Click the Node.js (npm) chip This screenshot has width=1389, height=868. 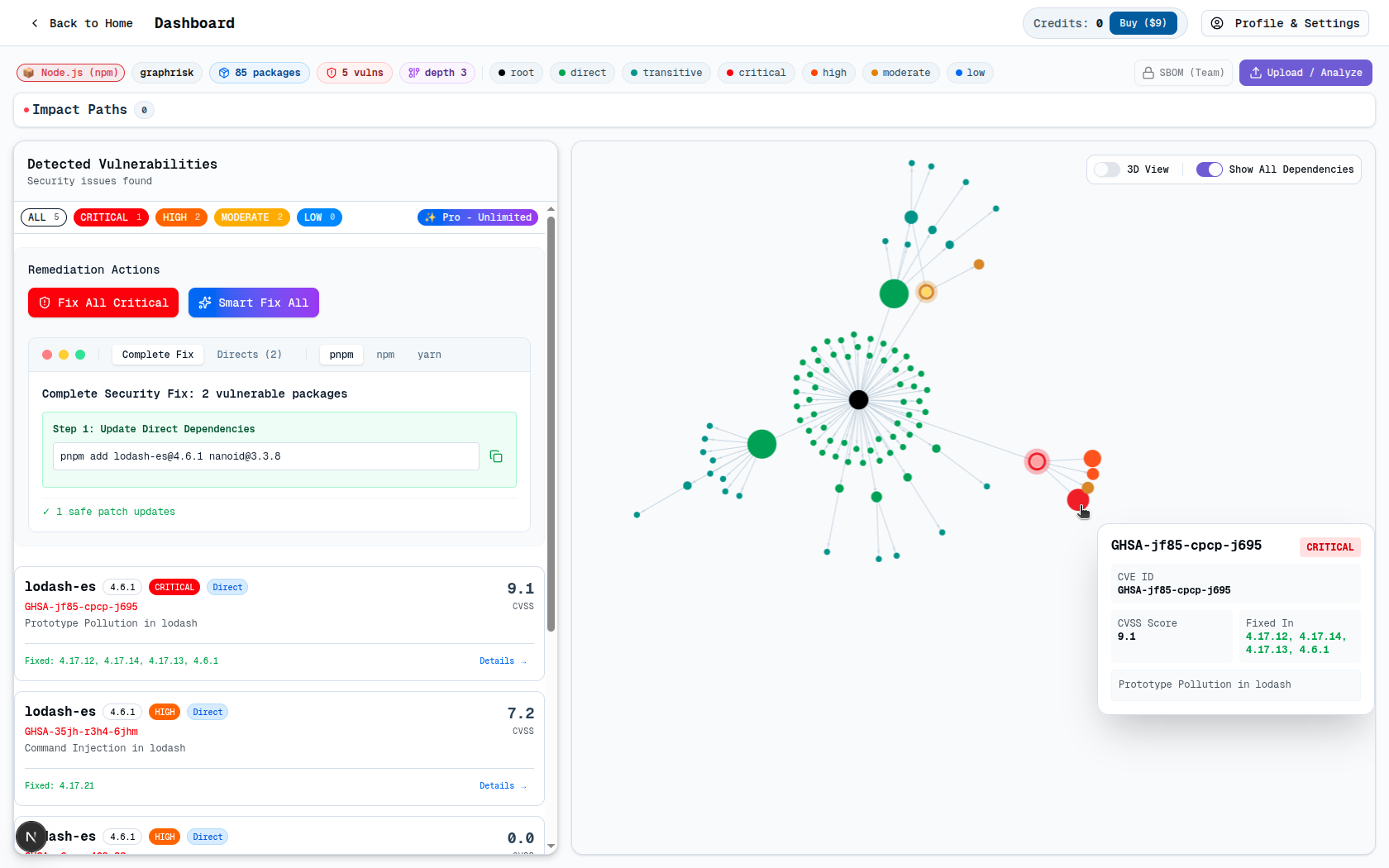(x=71, y=73)
